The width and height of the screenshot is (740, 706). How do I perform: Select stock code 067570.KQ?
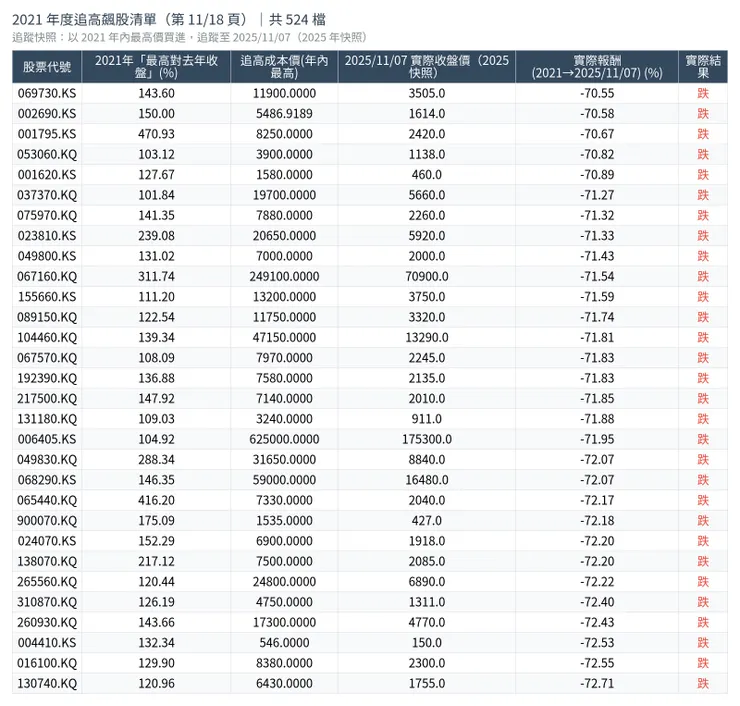tap(47, 358)
